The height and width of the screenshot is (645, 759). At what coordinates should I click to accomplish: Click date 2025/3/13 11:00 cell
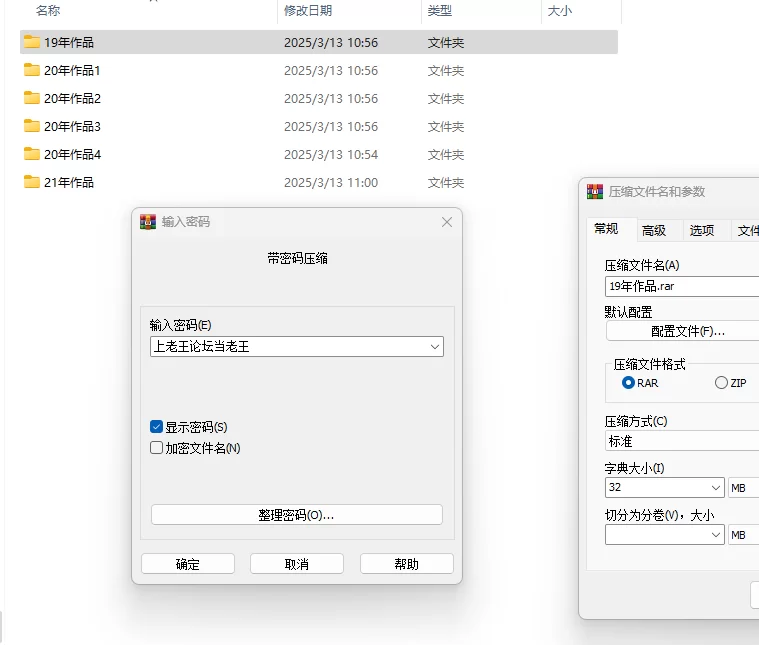(331, 183)
